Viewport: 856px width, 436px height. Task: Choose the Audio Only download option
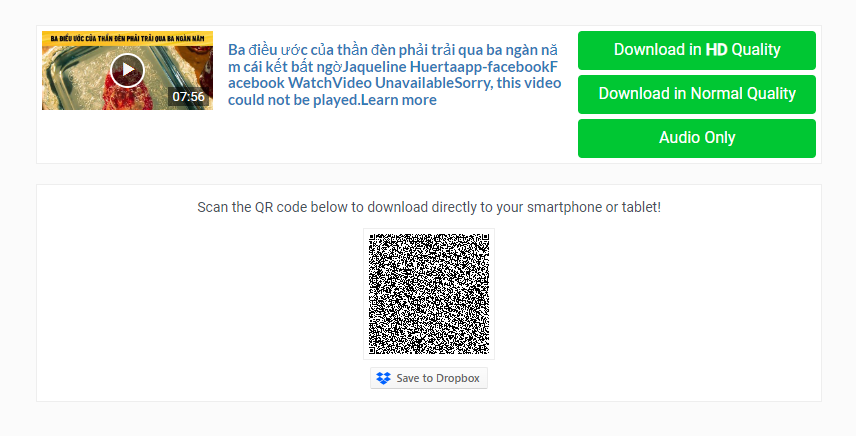697,138
